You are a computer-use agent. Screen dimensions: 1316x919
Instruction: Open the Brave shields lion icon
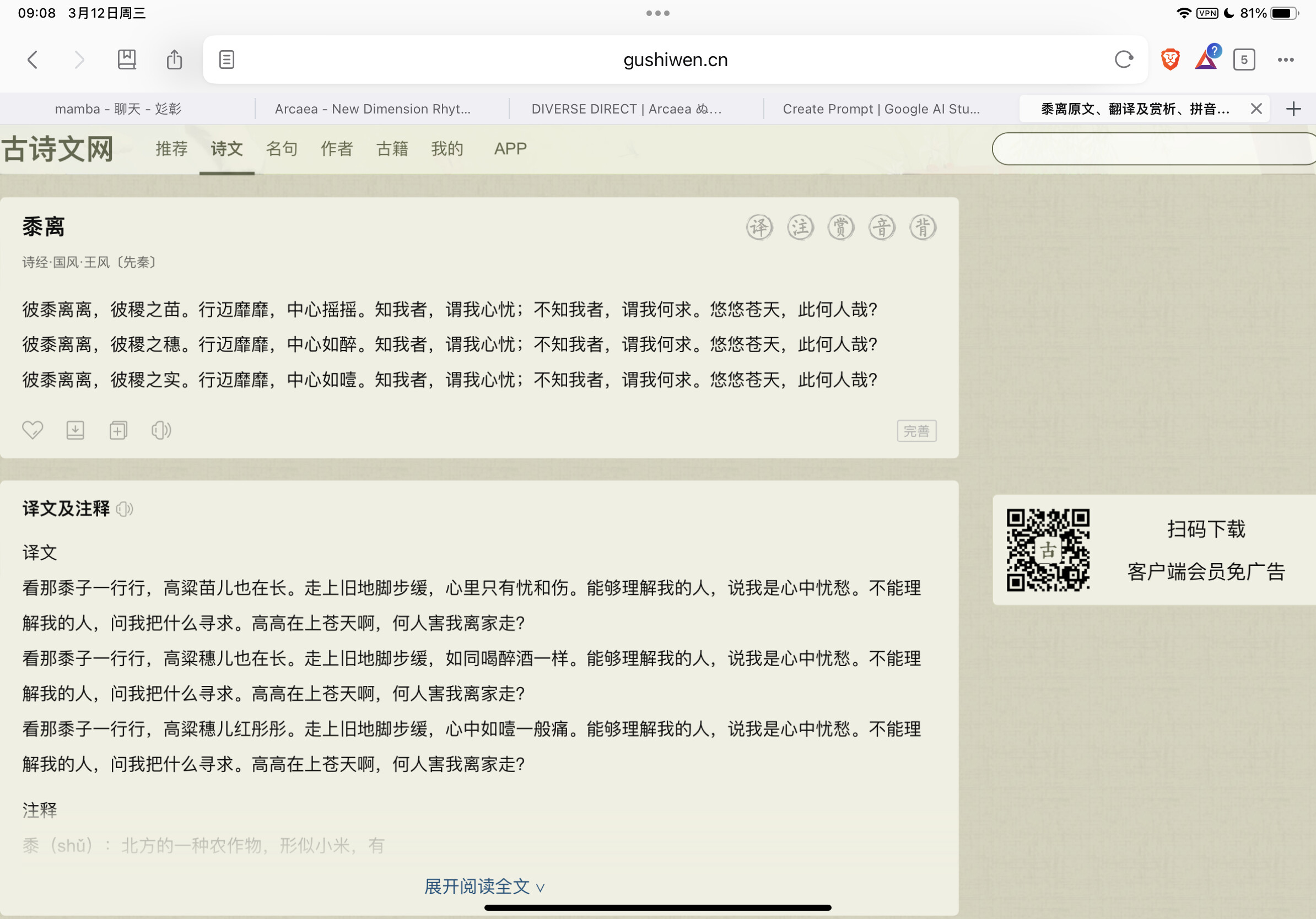pos(1170,60)
